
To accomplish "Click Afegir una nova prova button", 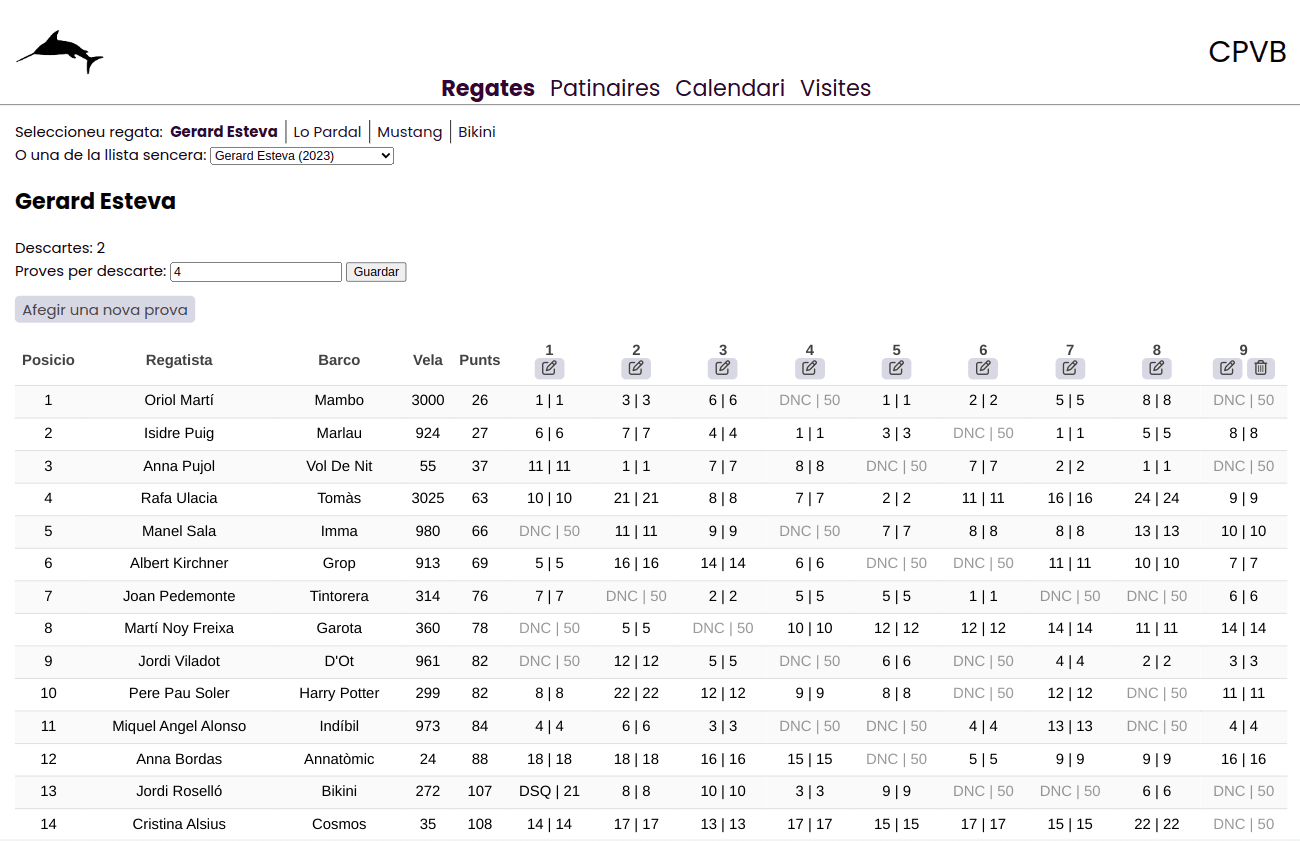I will tap(105, 310).
